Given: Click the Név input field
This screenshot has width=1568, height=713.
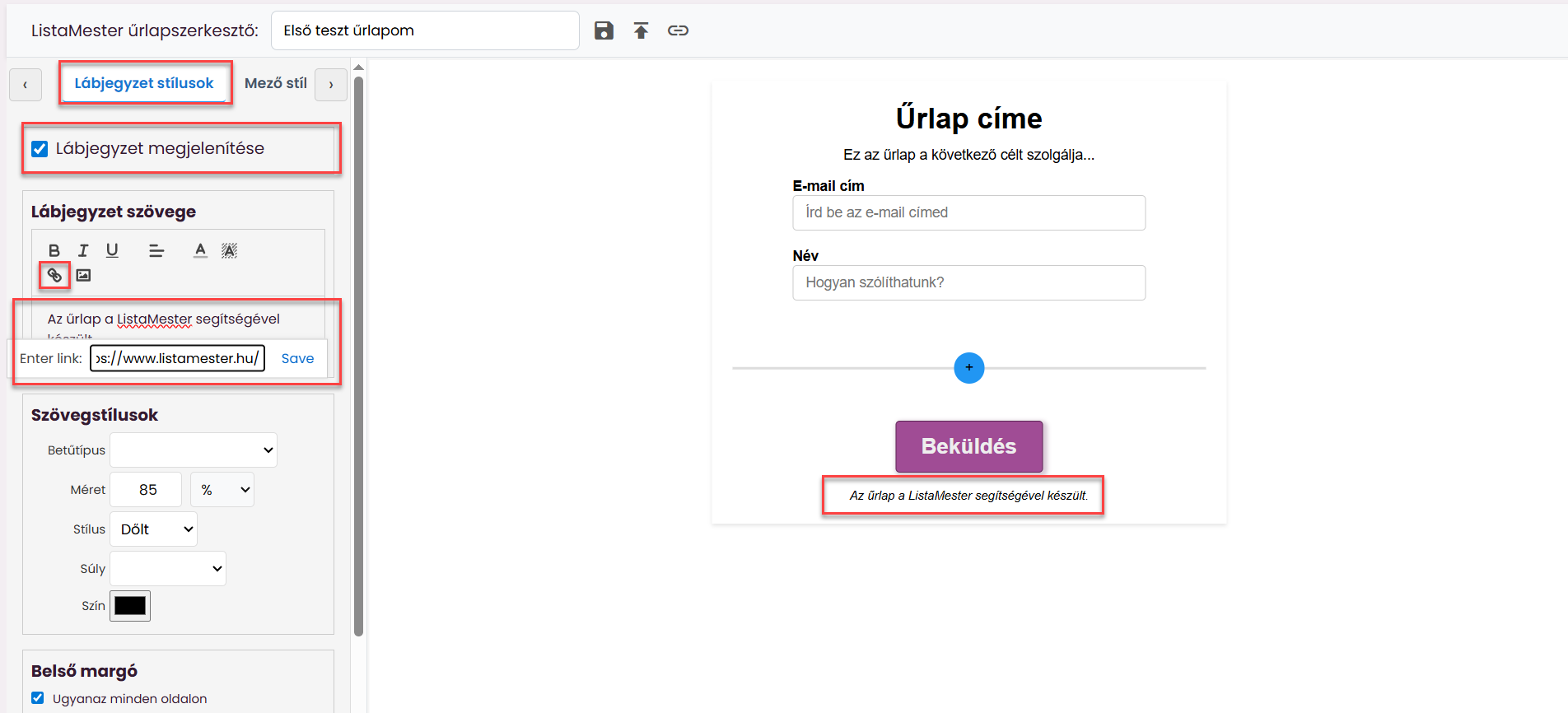Looking at the screenshot, I should (x=969, y=282).
